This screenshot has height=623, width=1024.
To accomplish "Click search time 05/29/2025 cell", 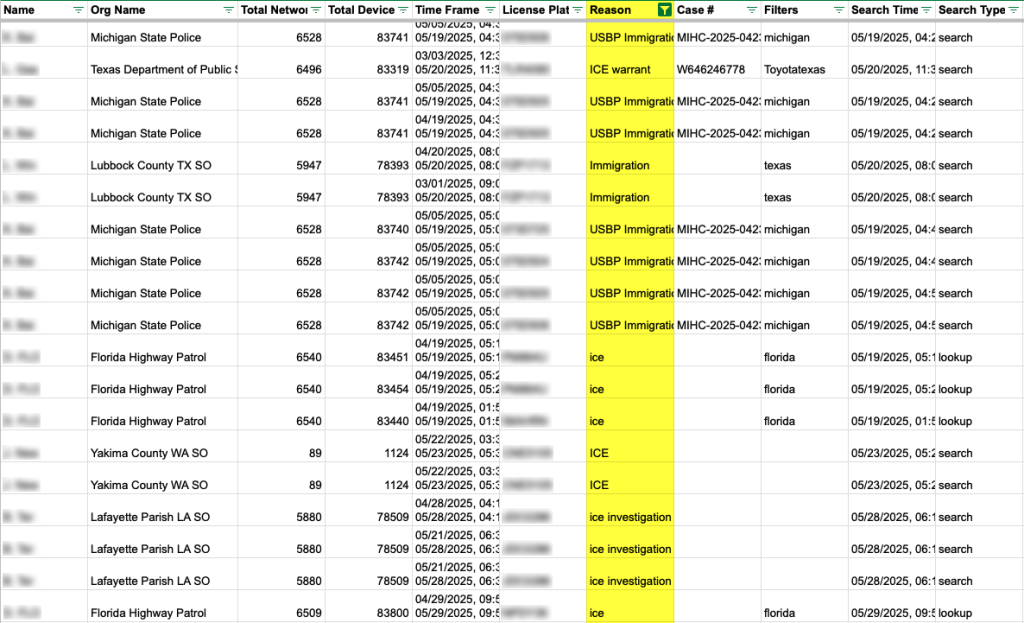I will [x=891, y=607].
